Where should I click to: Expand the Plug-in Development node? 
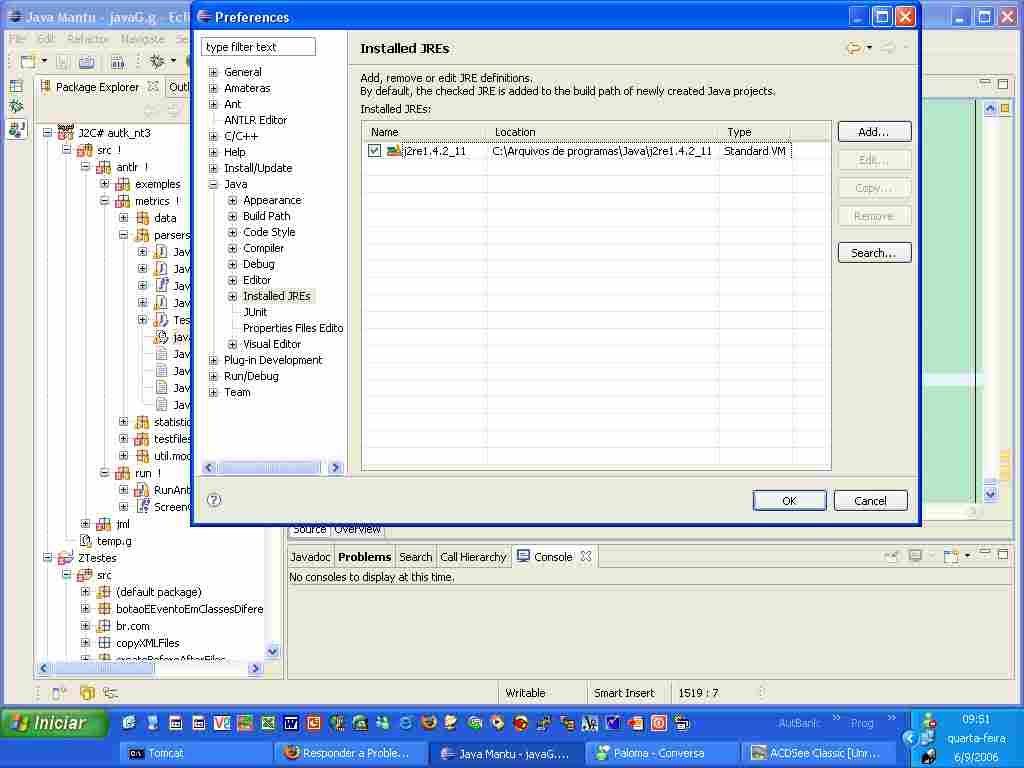point(213,360)
